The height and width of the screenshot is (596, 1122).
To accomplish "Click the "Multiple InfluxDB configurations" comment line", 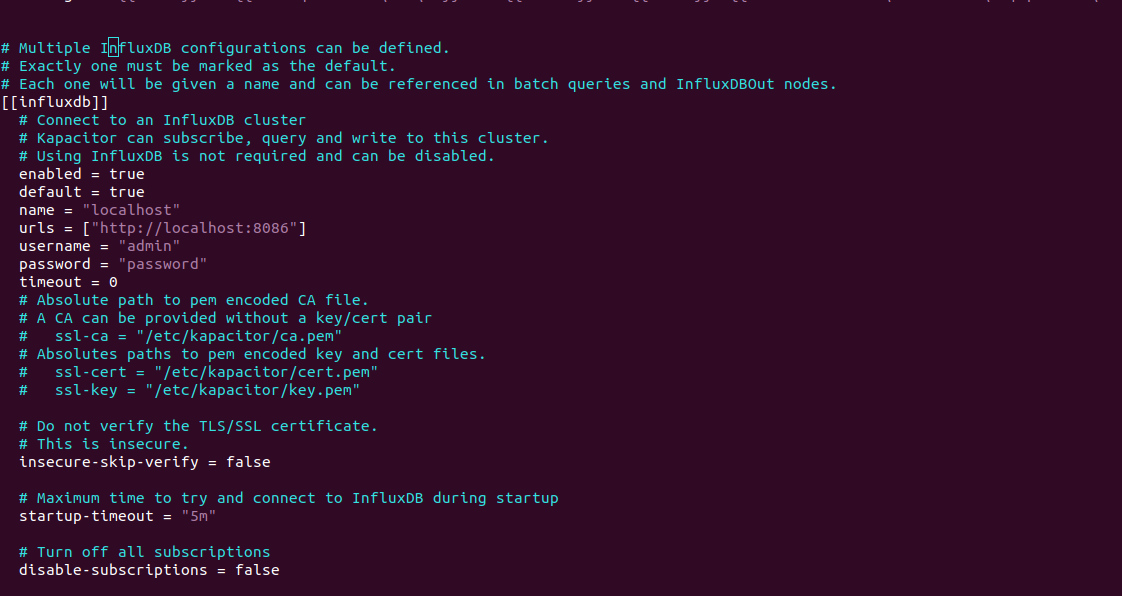I will click(225, 48).
